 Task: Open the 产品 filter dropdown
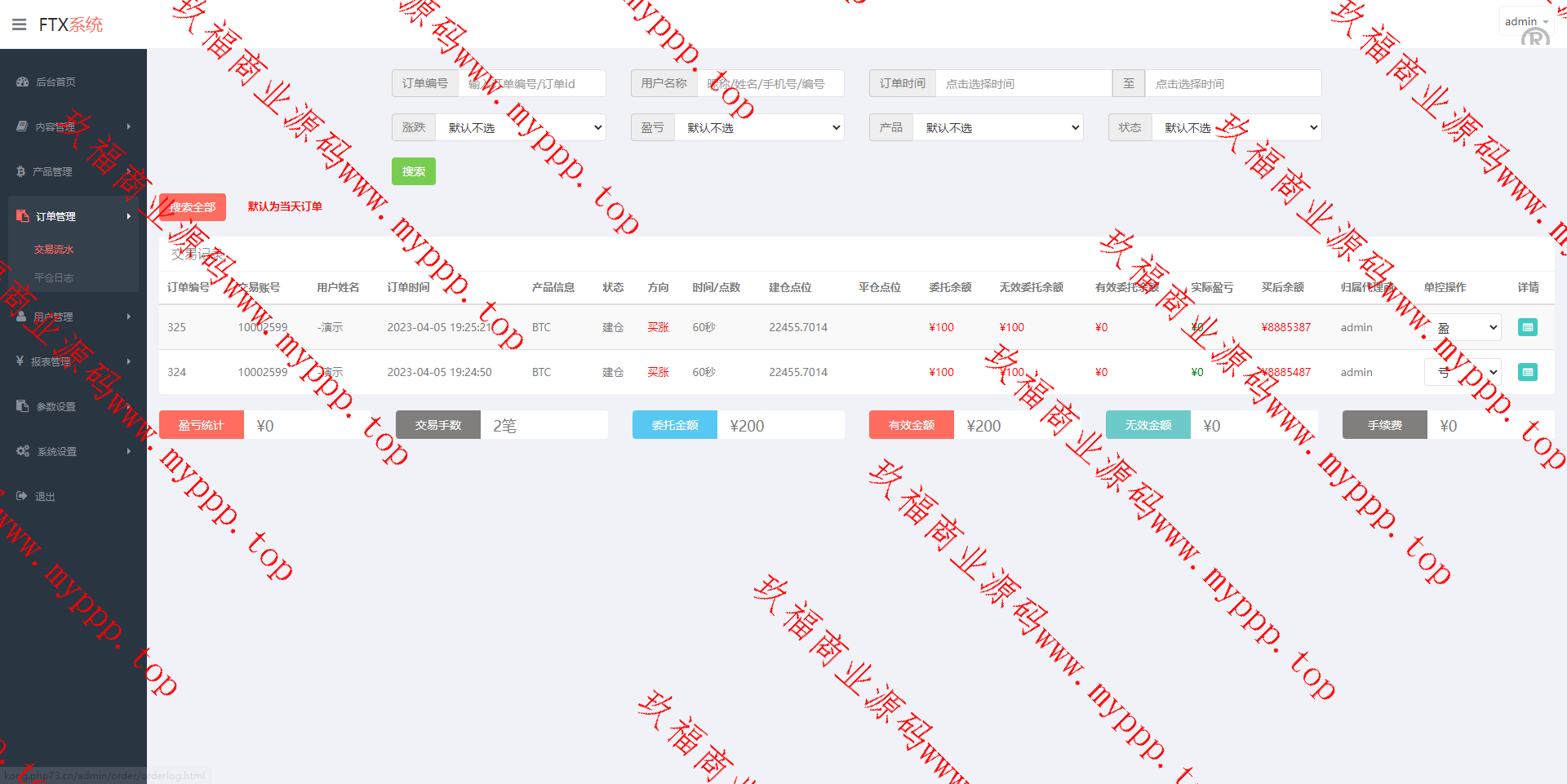tap(997, 127)
